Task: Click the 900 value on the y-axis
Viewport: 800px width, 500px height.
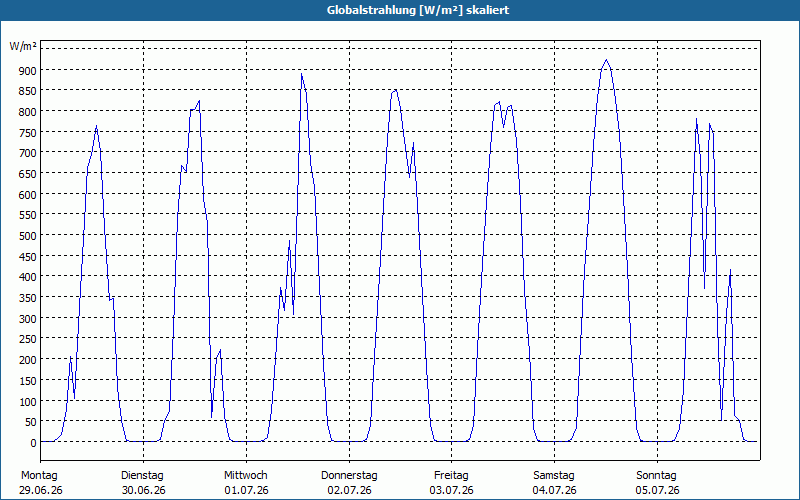Action: [x=28, y=70]
